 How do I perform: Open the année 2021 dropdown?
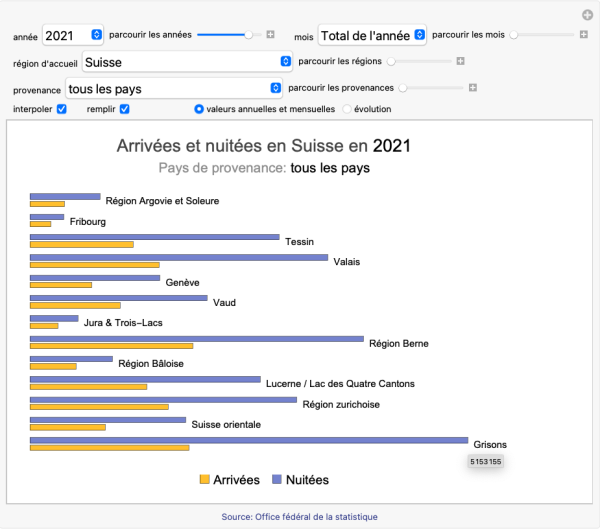pyautogui.click(x=73, y=35)
